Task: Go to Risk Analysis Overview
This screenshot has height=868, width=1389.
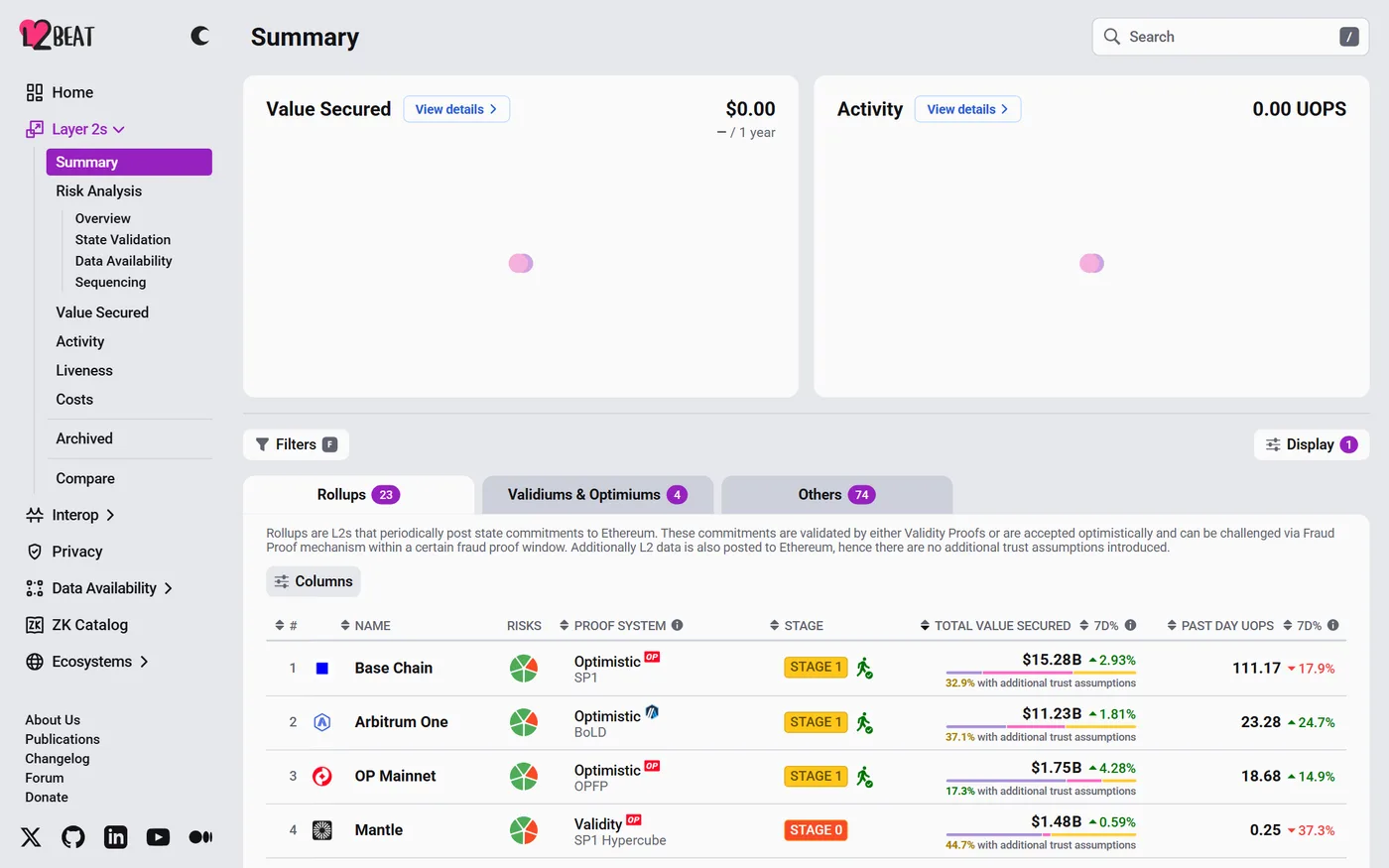Action: pyautogui.click(x=103, y=218)
